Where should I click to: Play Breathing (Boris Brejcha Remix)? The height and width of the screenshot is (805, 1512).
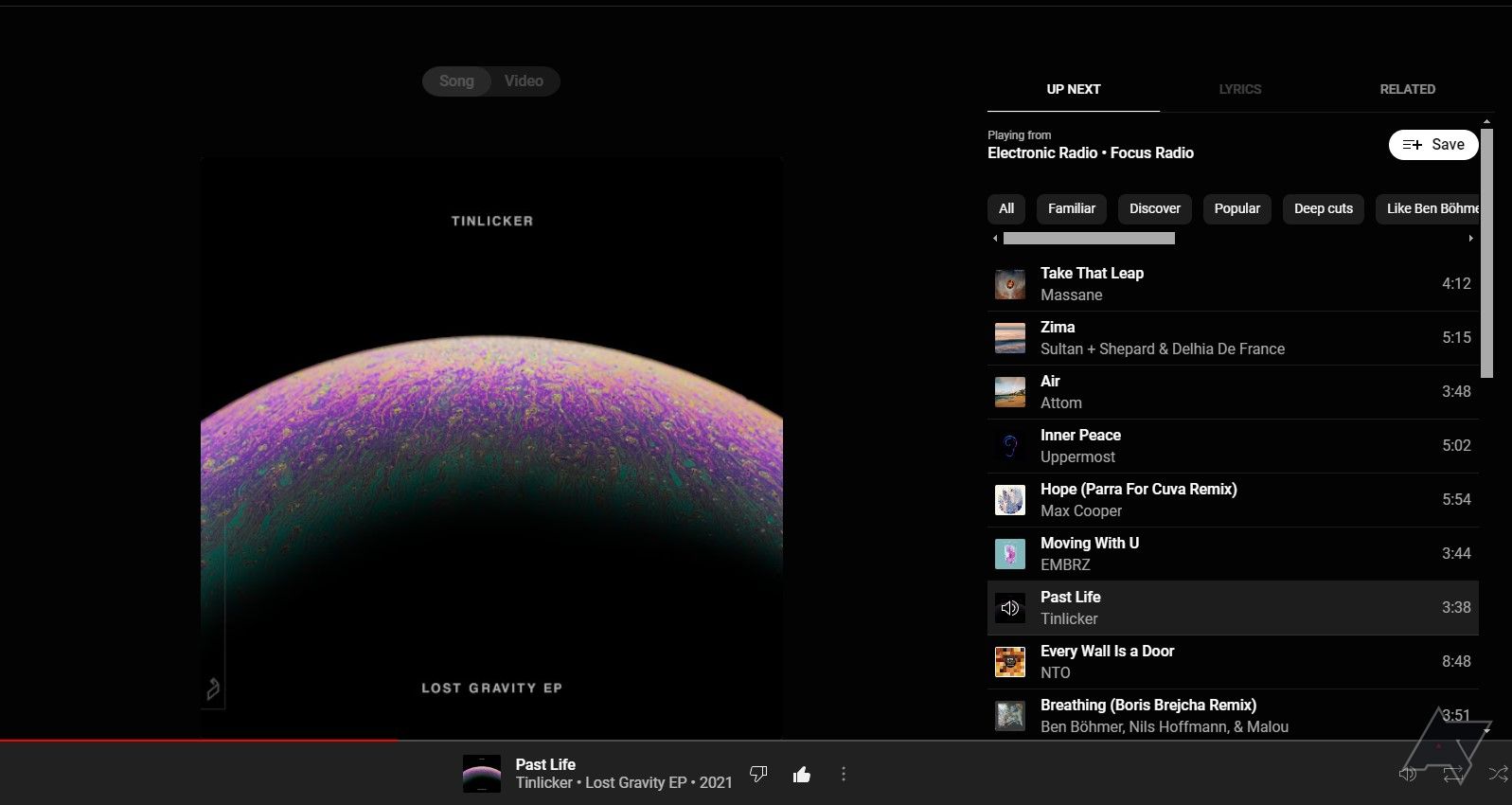[1233, 714]
